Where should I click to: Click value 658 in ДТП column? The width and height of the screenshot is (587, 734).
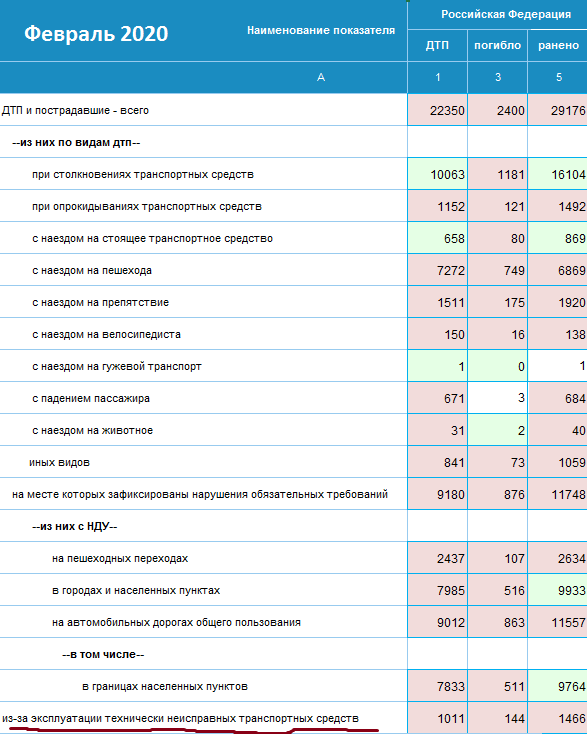tap(454, 238)
